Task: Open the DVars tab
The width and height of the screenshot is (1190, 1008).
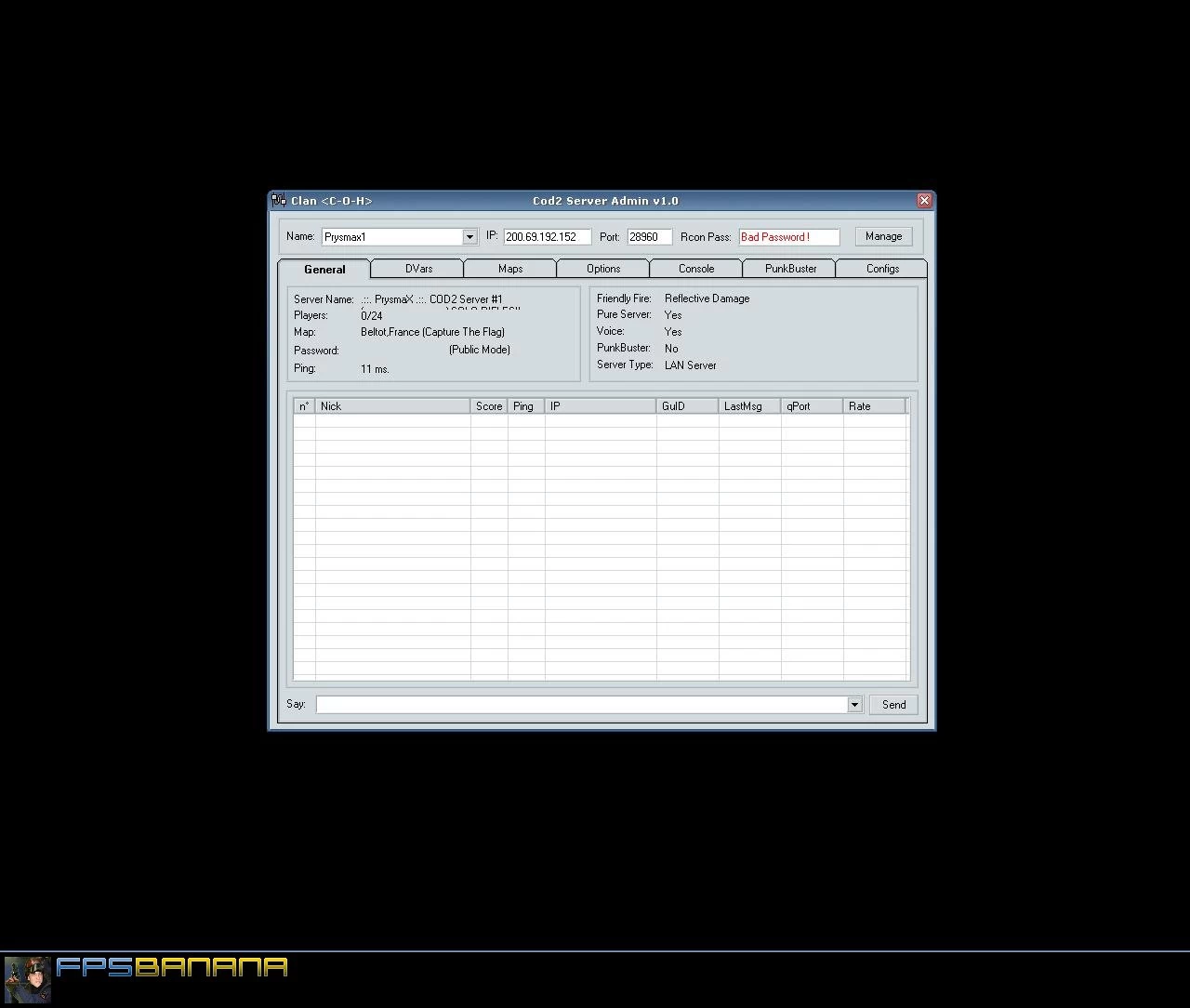Action: 418,269
